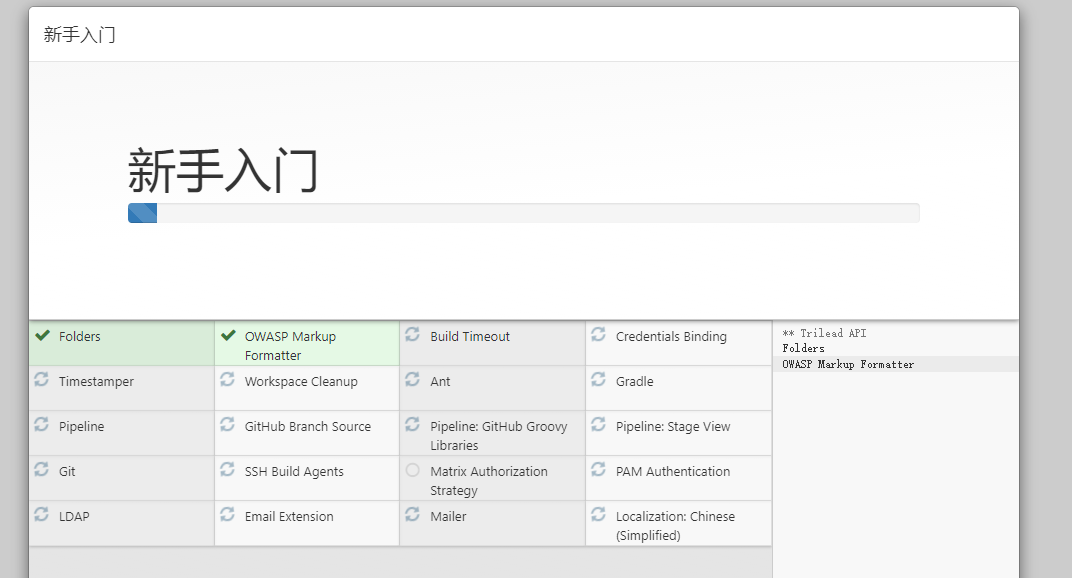This screenshot has height=578, width=1072.
Task: Click the sync icon for Workspace Cleanup
Action: (228, 380)
